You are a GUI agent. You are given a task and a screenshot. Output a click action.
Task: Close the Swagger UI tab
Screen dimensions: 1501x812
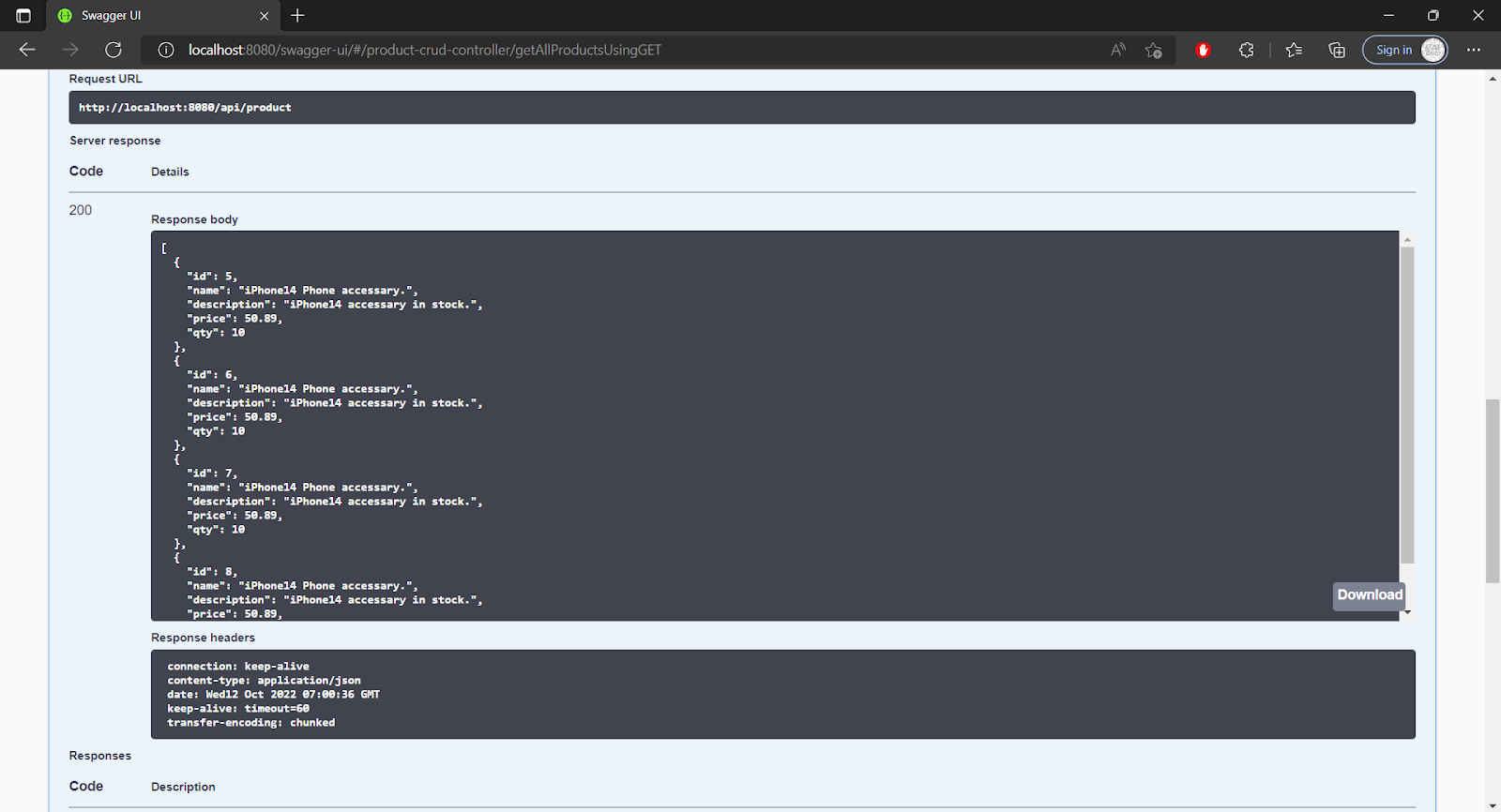[264, 16]
